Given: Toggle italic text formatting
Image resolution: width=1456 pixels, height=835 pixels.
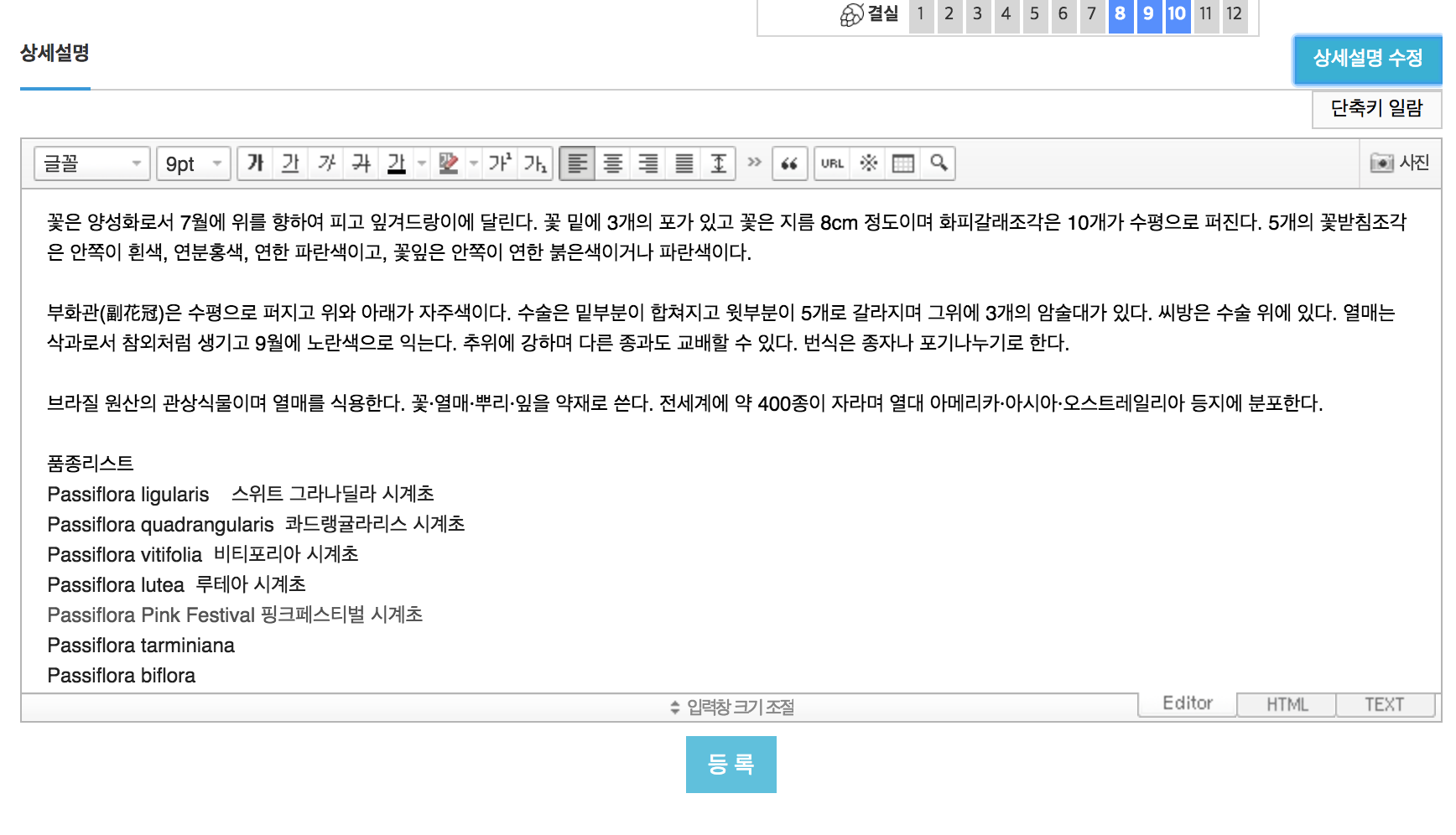Looking at the screenshot, I should (326, 163).
